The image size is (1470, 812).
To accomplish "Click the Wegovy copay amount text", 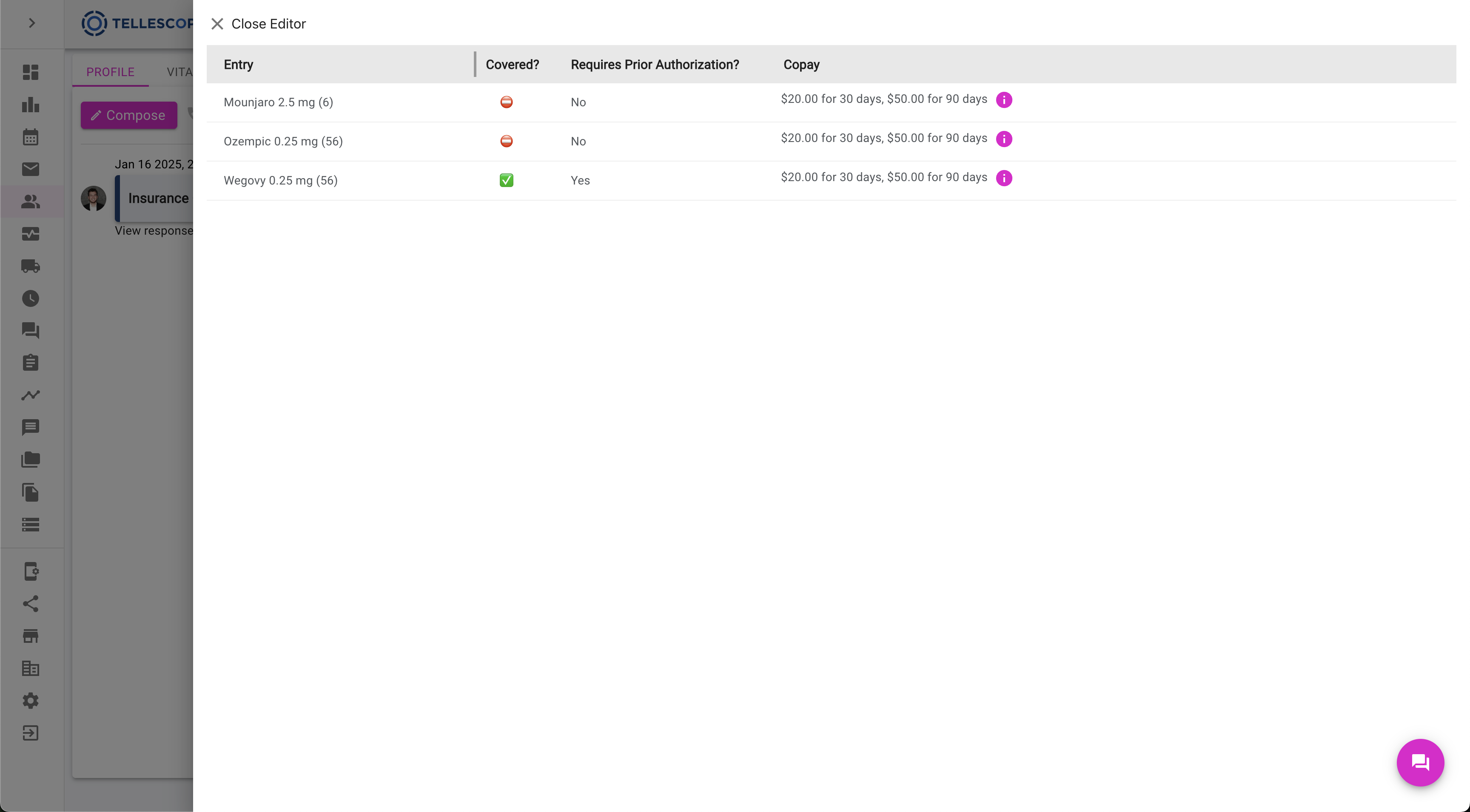I will click(x=884, y=177).
